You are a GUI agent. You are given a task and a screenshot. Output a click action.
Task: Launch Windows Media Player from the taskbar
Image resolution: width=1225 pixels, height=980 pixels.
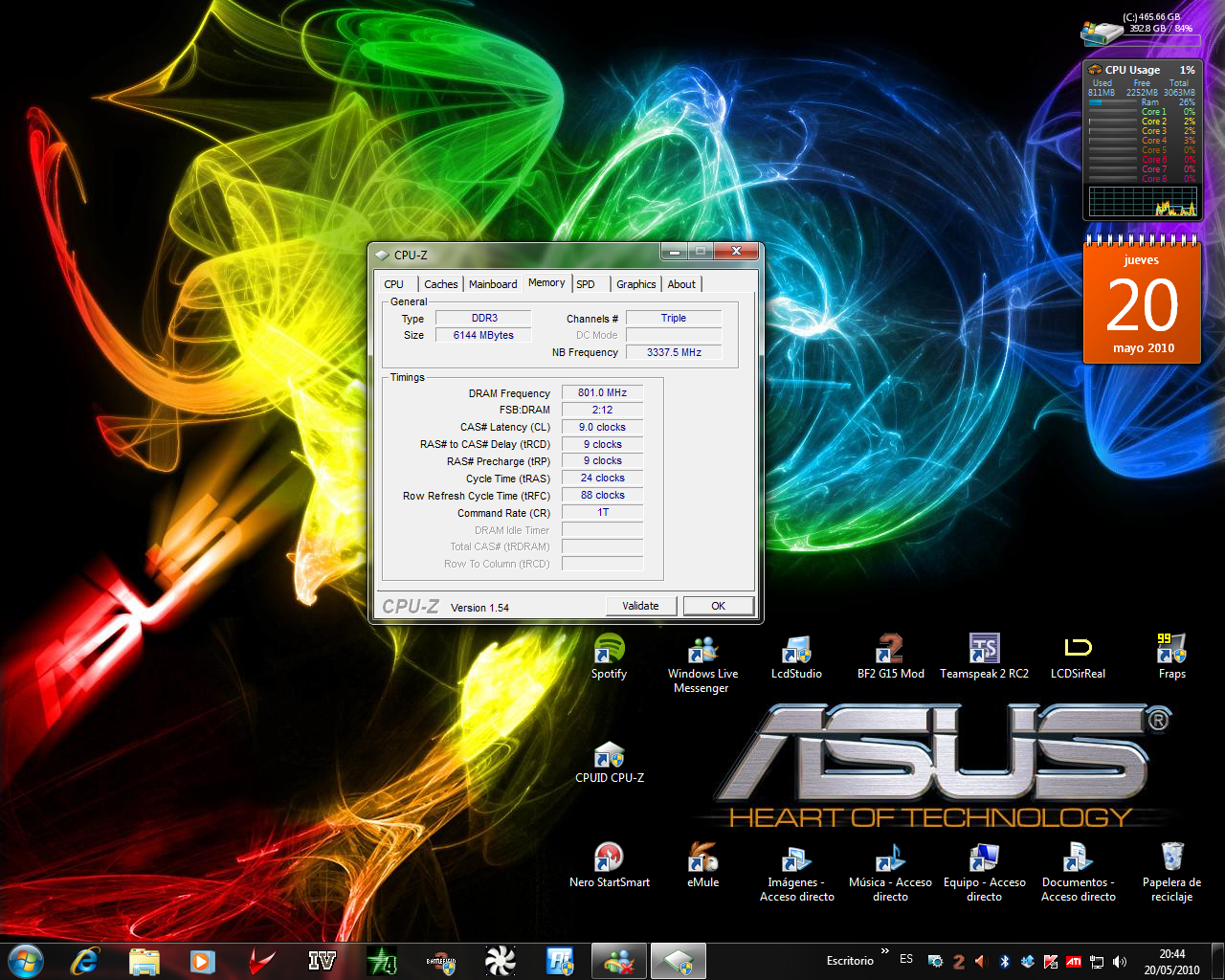[x=202, y=960]
